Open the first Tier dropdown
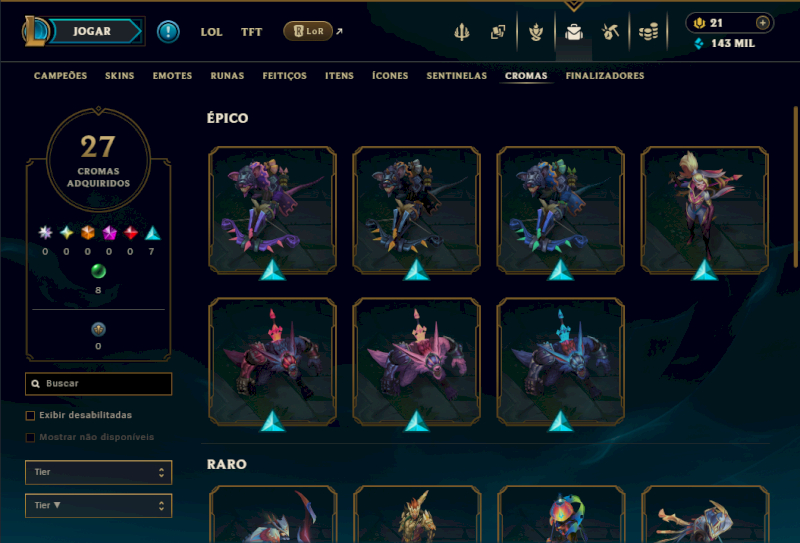 [x=98, y=472]
